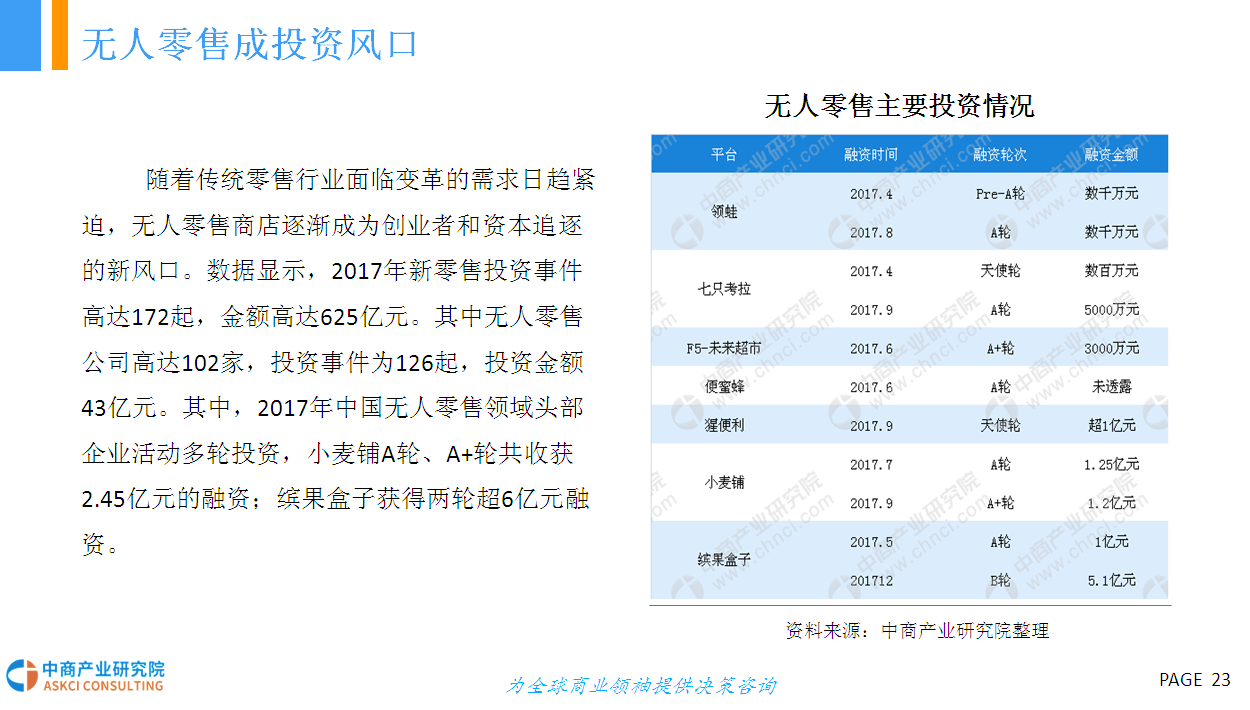
Task: Click the source note 资料来源：中商产业研究院整理
Action: point(917,631)
